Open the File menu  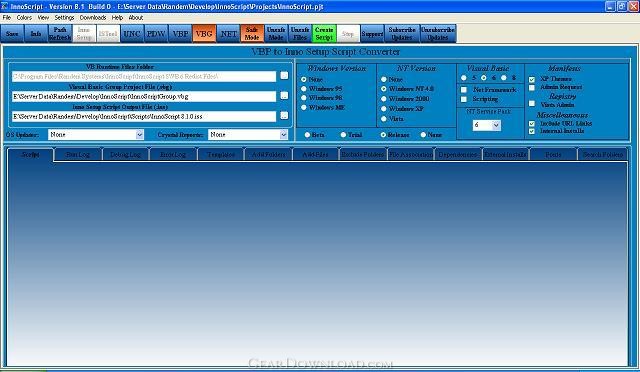point(7,18)
